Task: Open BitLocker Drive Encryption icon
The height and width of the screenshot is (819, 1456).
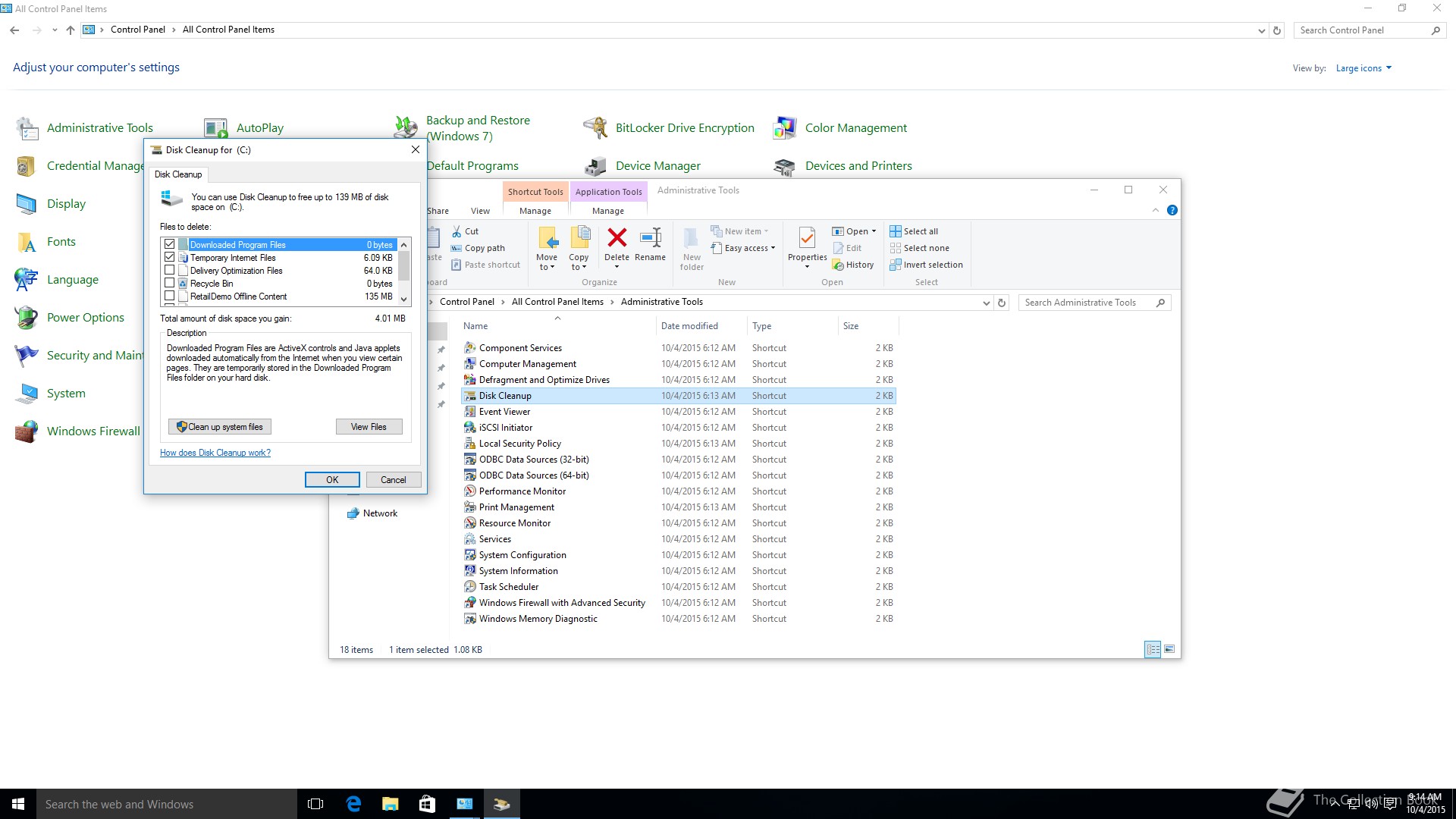Action: 595,128
